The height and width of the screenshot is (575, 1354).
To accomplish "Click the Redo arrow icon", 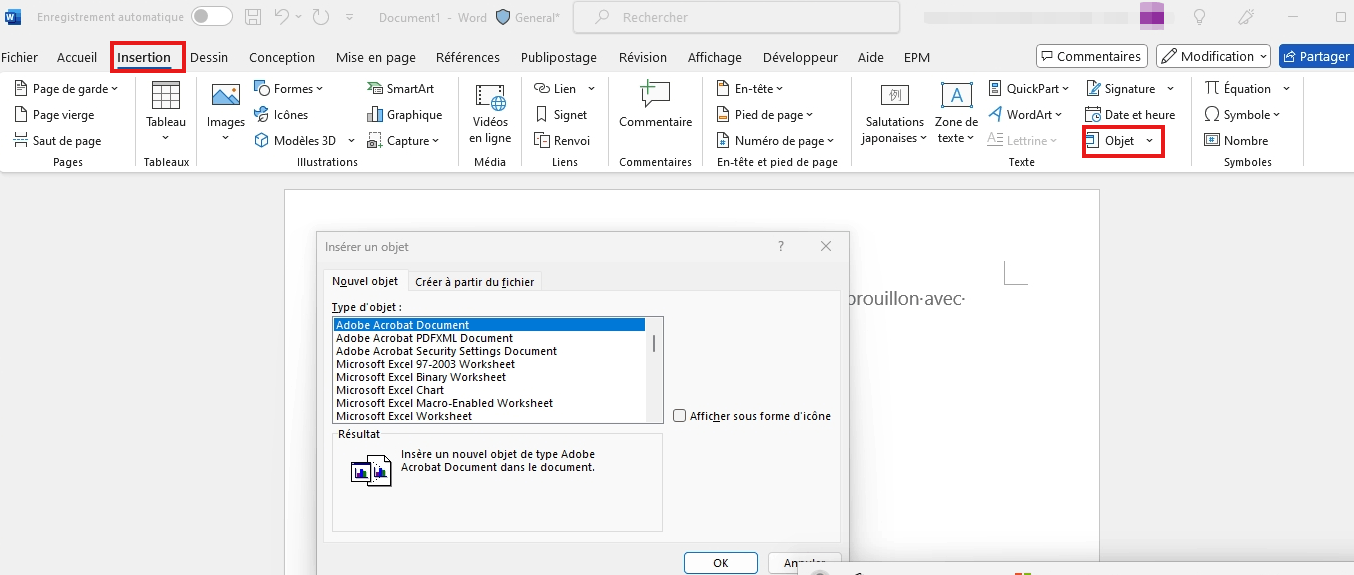I will (320, 17).
